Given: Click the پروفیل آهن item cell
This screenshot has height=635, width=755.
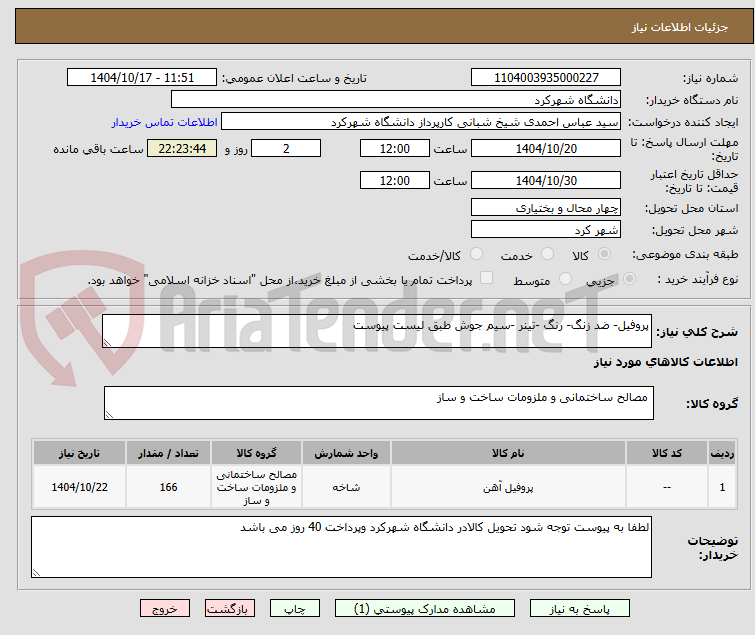Looking at the screenshot, I should point(508,487).
